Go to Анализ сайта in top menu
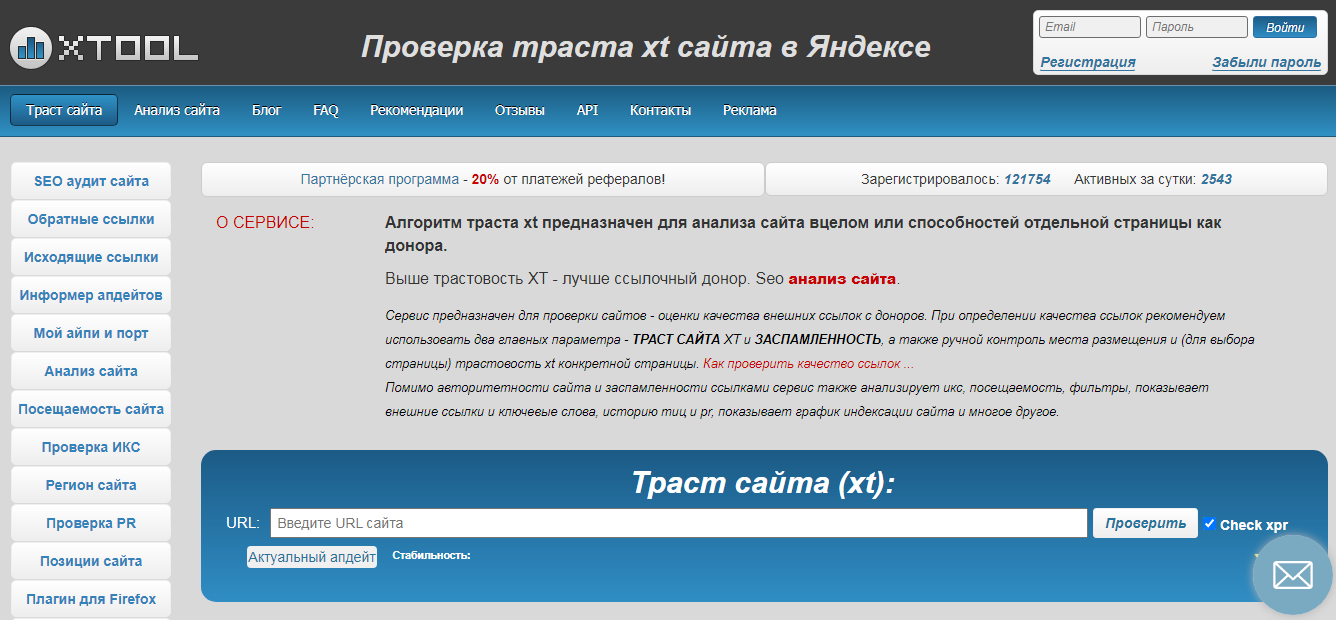The height and width of the screenshot is (620, 1336). (x=177, y=110)
